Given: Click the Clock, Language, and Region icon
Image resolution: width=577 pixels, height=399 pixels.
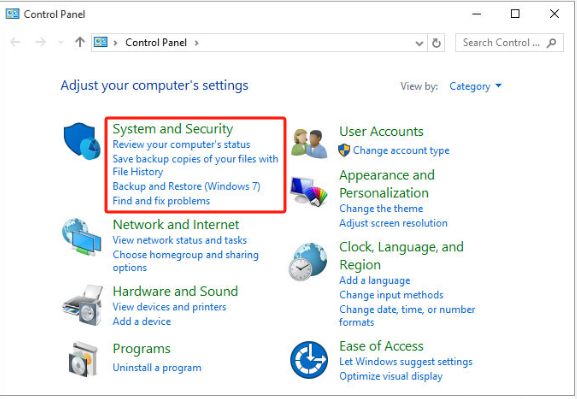Looking at the screenshot, I should click(x=308, y=262).
